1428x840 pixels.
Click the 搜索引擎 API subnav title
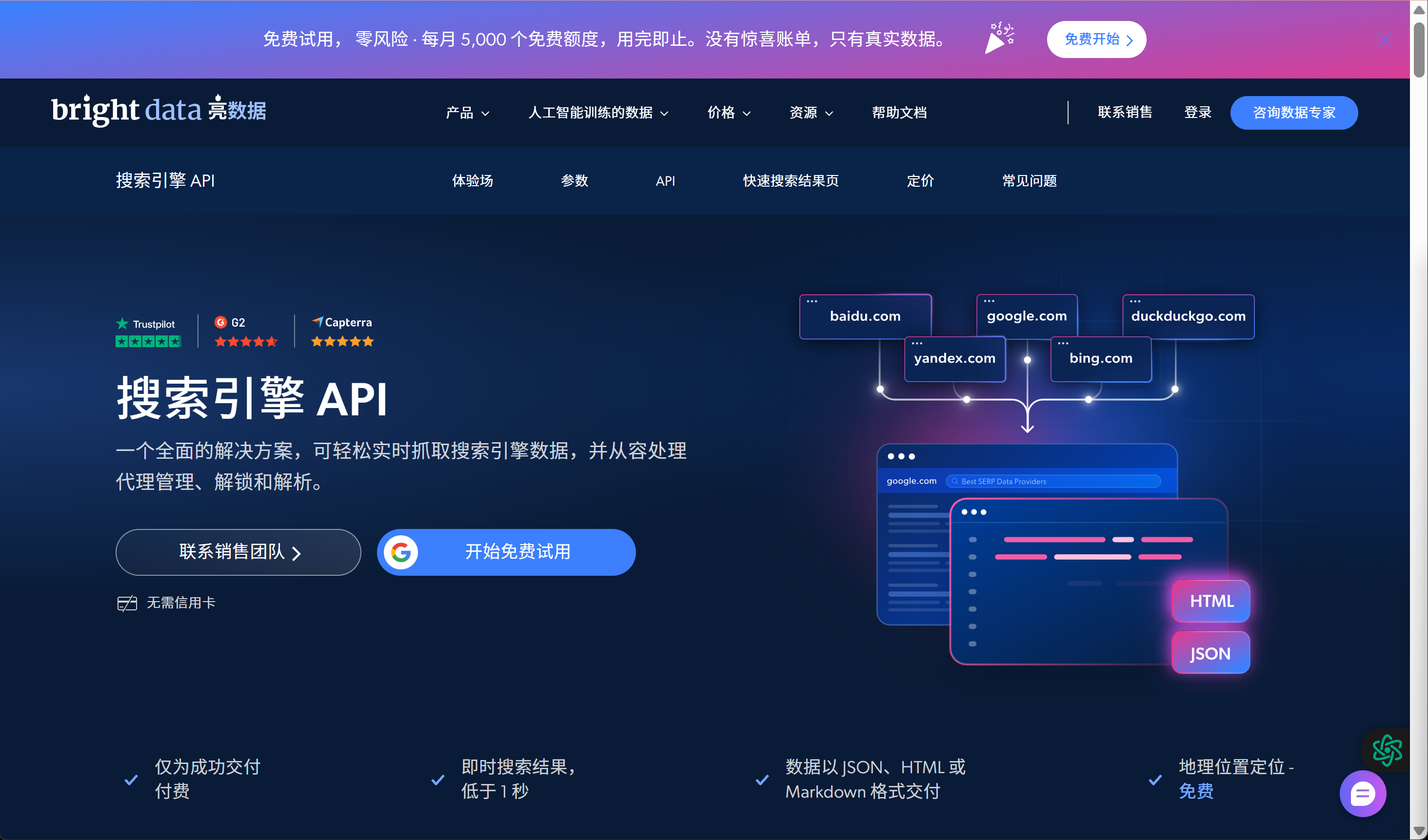165,181
